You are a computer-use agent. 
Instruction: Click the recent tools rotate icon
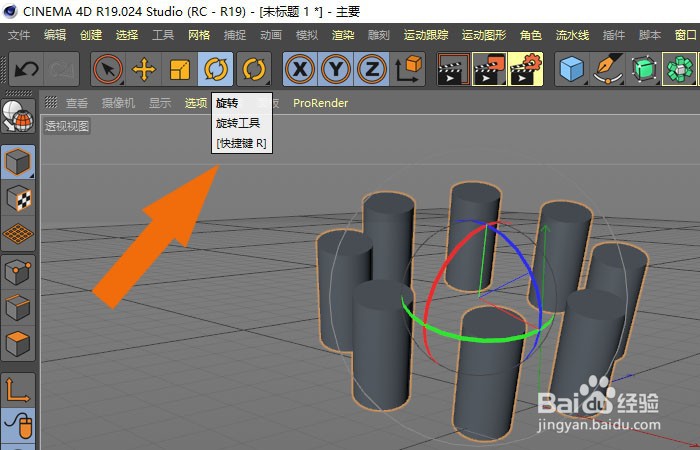click(254, 69)
